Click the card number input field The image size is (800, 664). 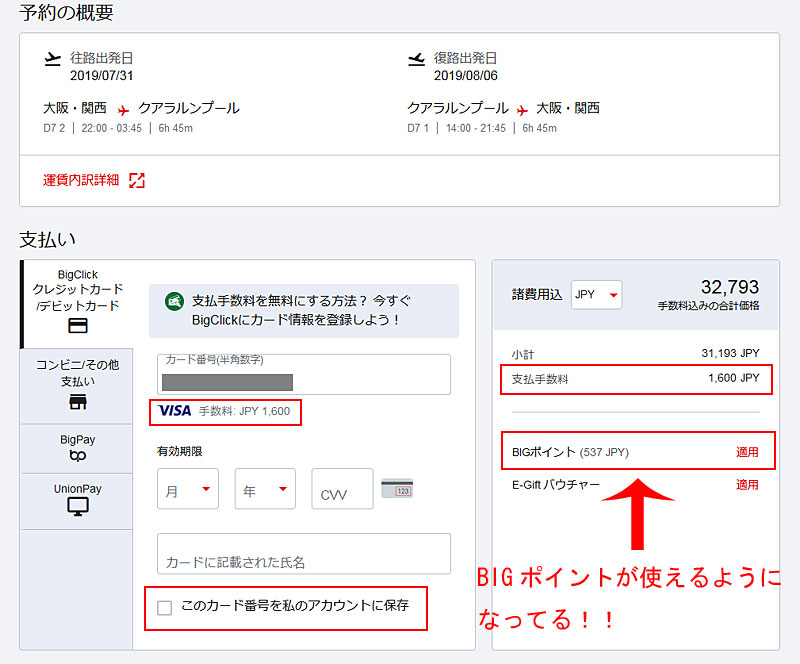pyautogui.click(x=303, y=374)
